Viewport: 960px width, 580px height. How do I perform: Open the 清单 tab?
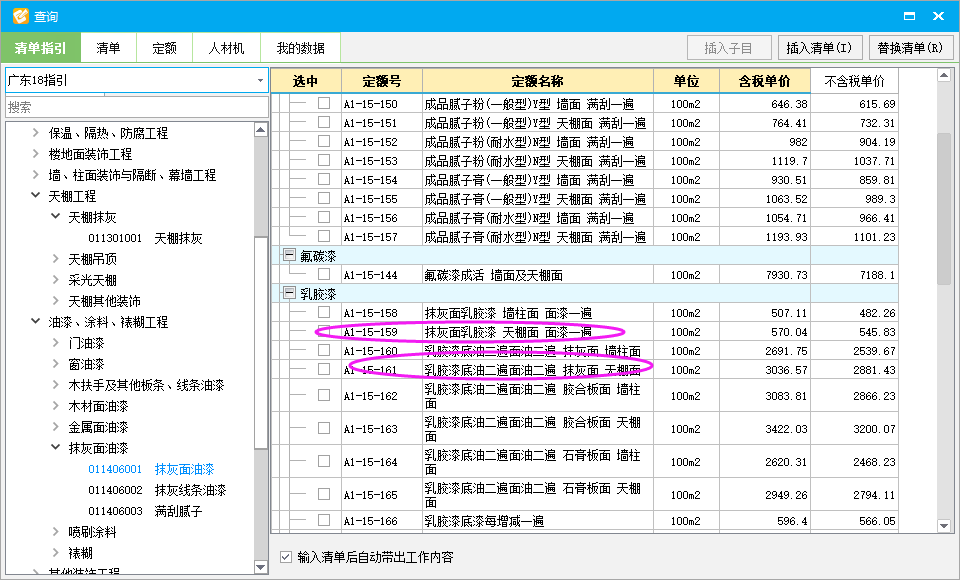point(108,48)
